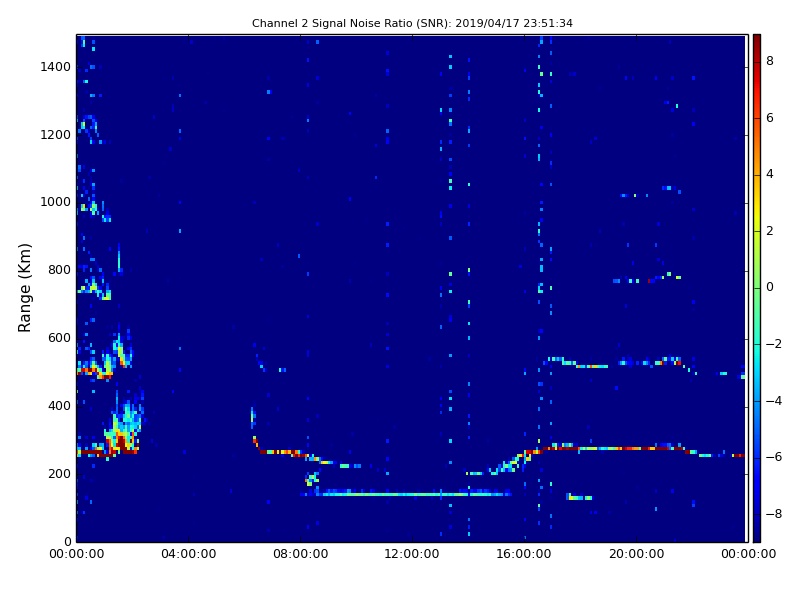Screen dimensions: 800x600
Task: Click the 200 range tick label
Action: (x=59, y=473)
